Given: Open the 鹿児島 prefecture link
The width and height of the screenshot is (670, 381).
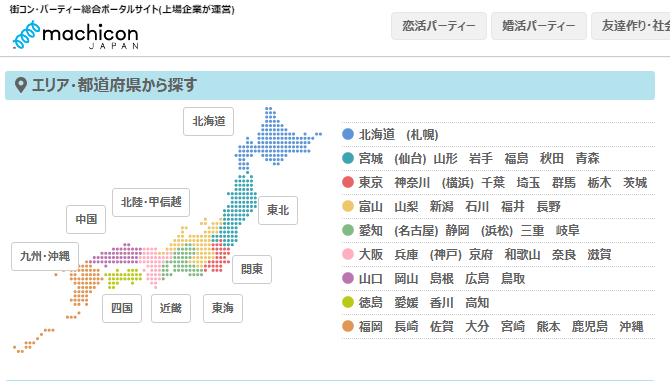Looking at the screenshot, I should point(590,327).
